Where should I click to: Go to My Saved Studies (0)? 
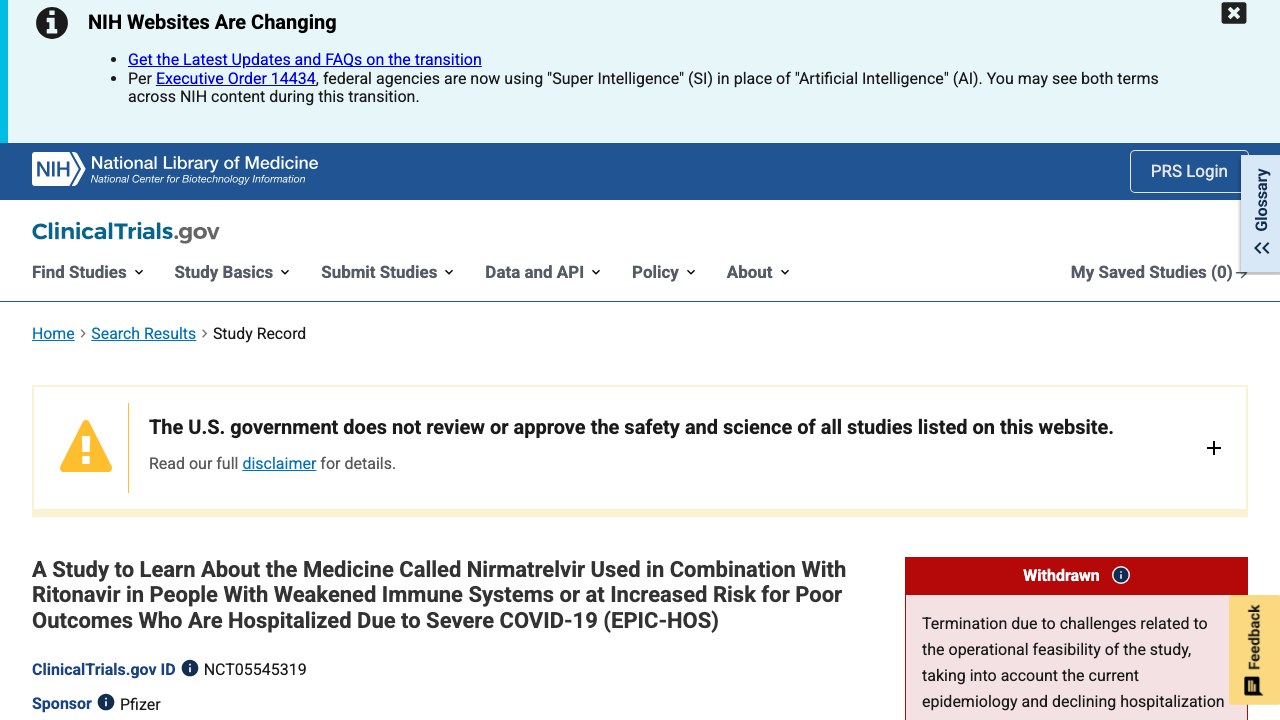1159,272
